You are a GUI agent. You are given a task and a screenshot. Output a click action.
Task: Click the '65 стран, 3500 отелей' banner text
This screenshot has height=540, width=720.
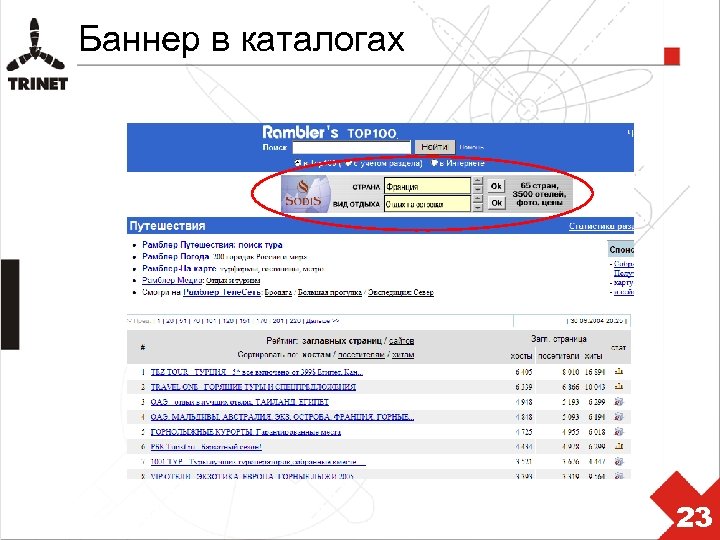[540, 194]
